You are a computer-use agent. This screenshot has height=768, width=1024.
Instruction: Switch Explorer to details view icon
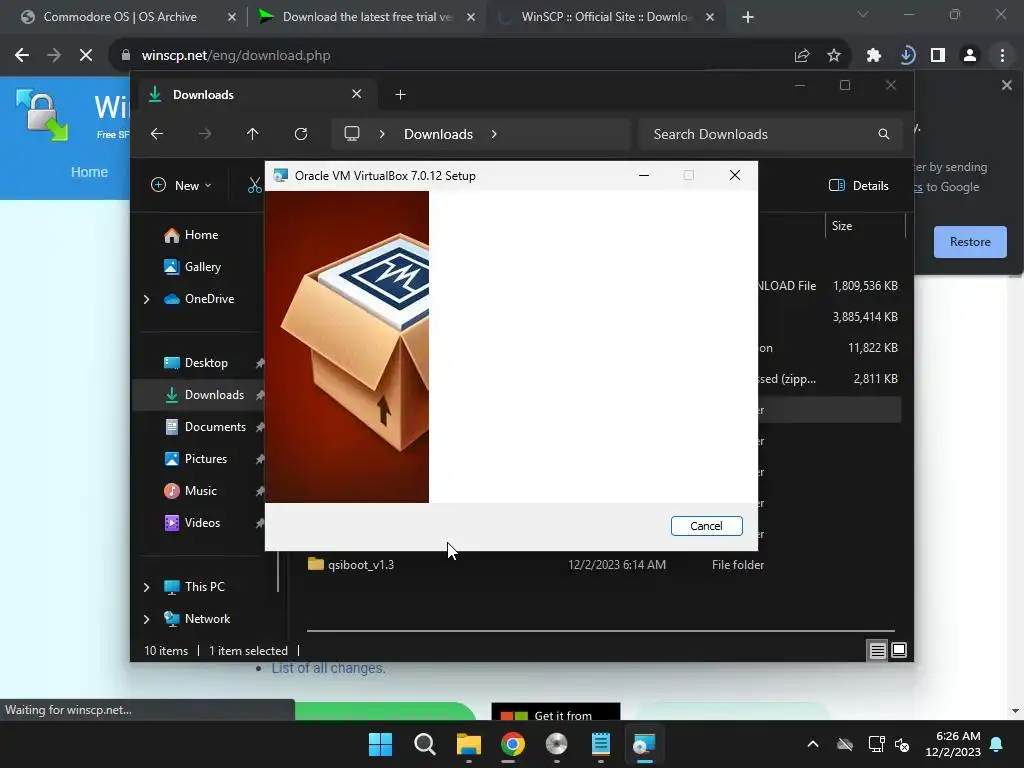pyautogui.click(x=877, y=650)
